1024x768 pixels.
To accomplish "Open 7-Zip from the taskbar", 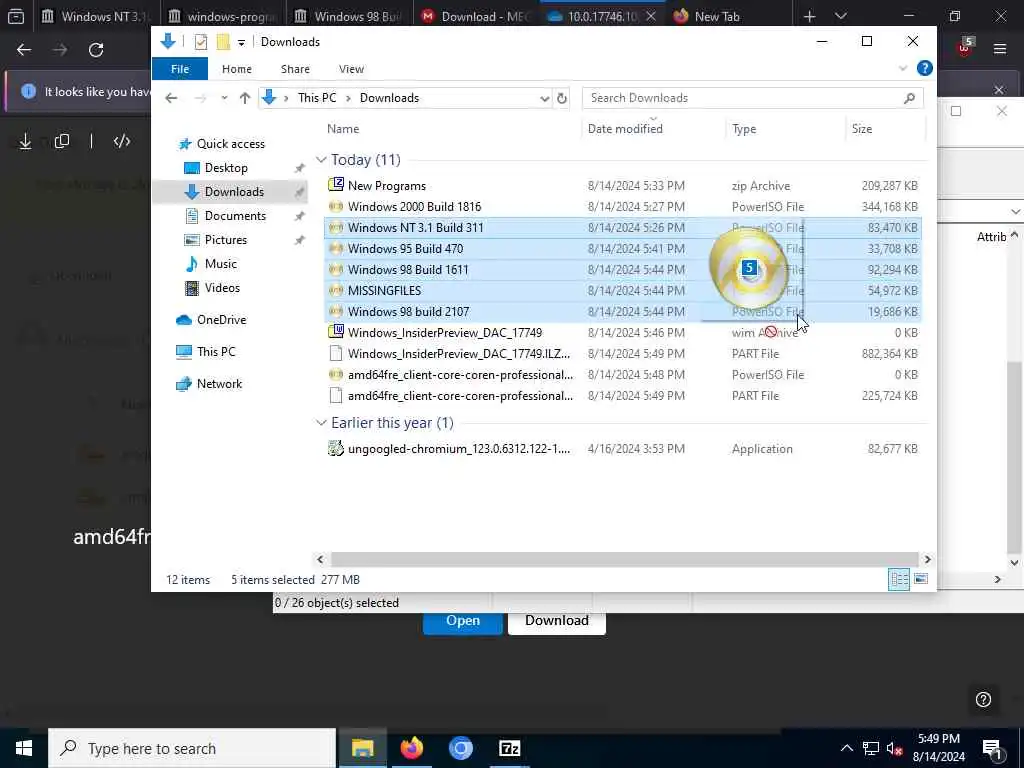I will point(509,748).
